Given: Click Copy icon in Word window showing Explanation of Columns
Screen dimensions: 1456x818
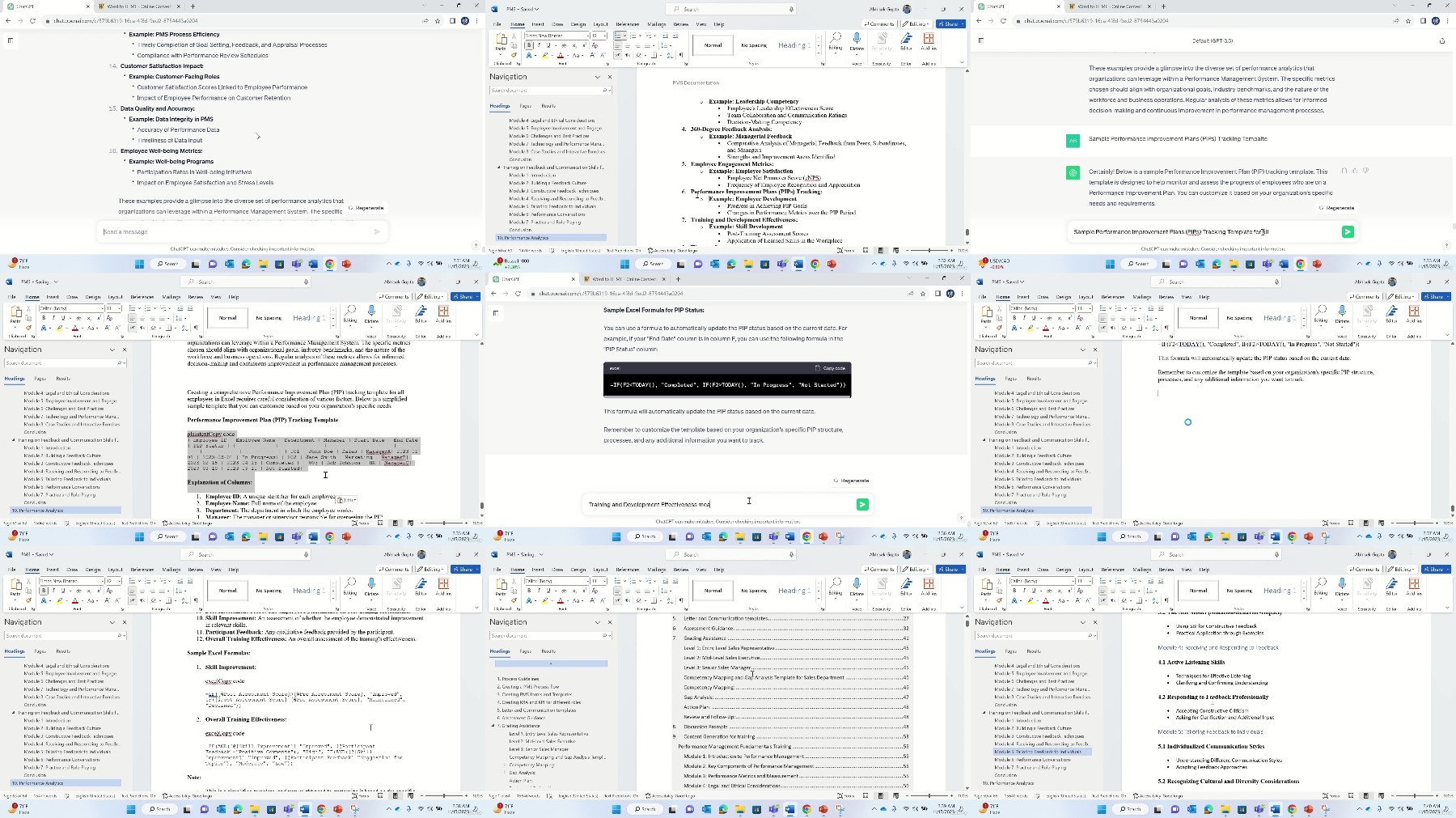Looking at the screenshot, I should (28, 318).
